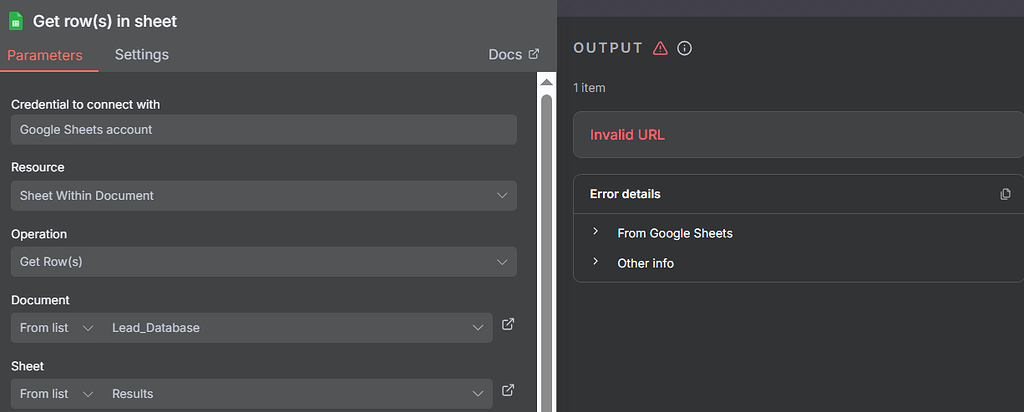
Task: Open Lead_Database document in new tab icon
Action: tap(508, 325)
